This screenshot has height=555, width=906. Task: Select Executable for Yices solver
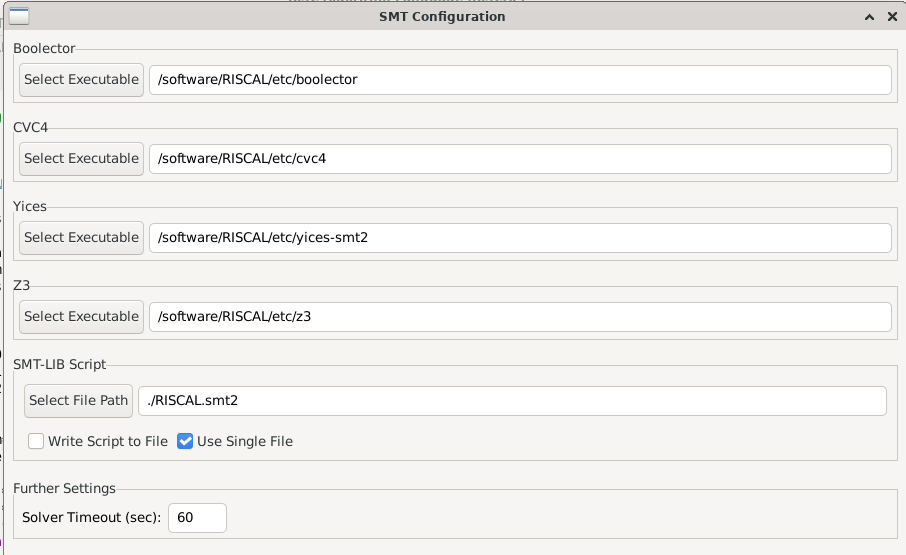(x=81, y=238)
